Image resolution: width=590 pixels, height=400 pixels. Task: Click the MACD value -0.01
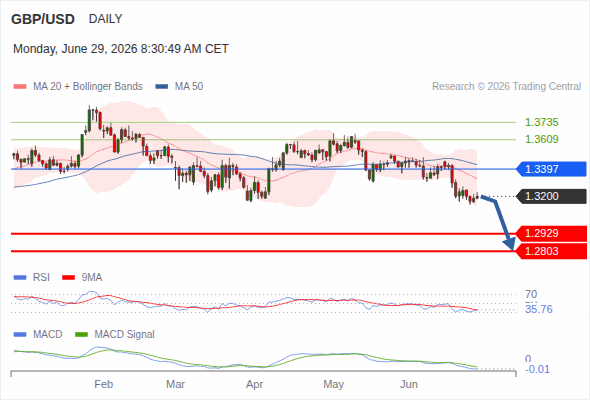(537, 370)
